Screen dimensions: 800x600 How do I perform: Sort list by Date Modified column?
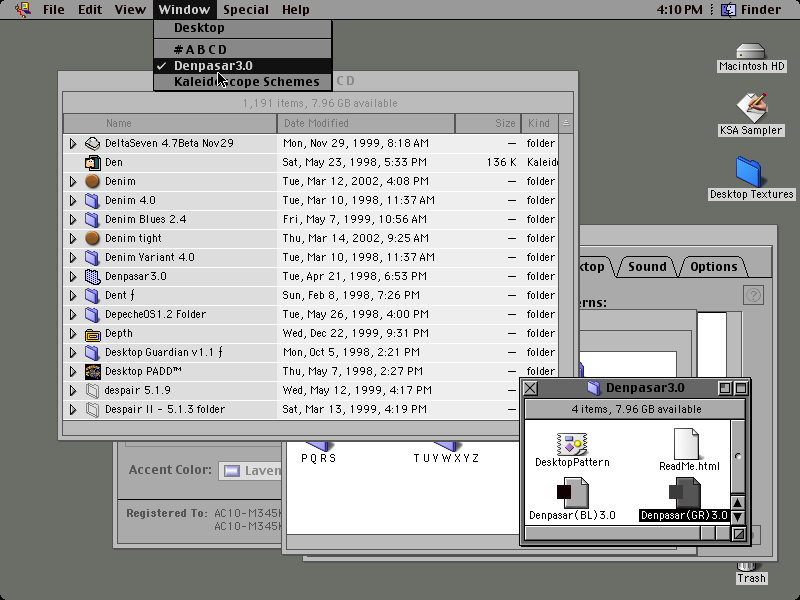coord(366,123)
